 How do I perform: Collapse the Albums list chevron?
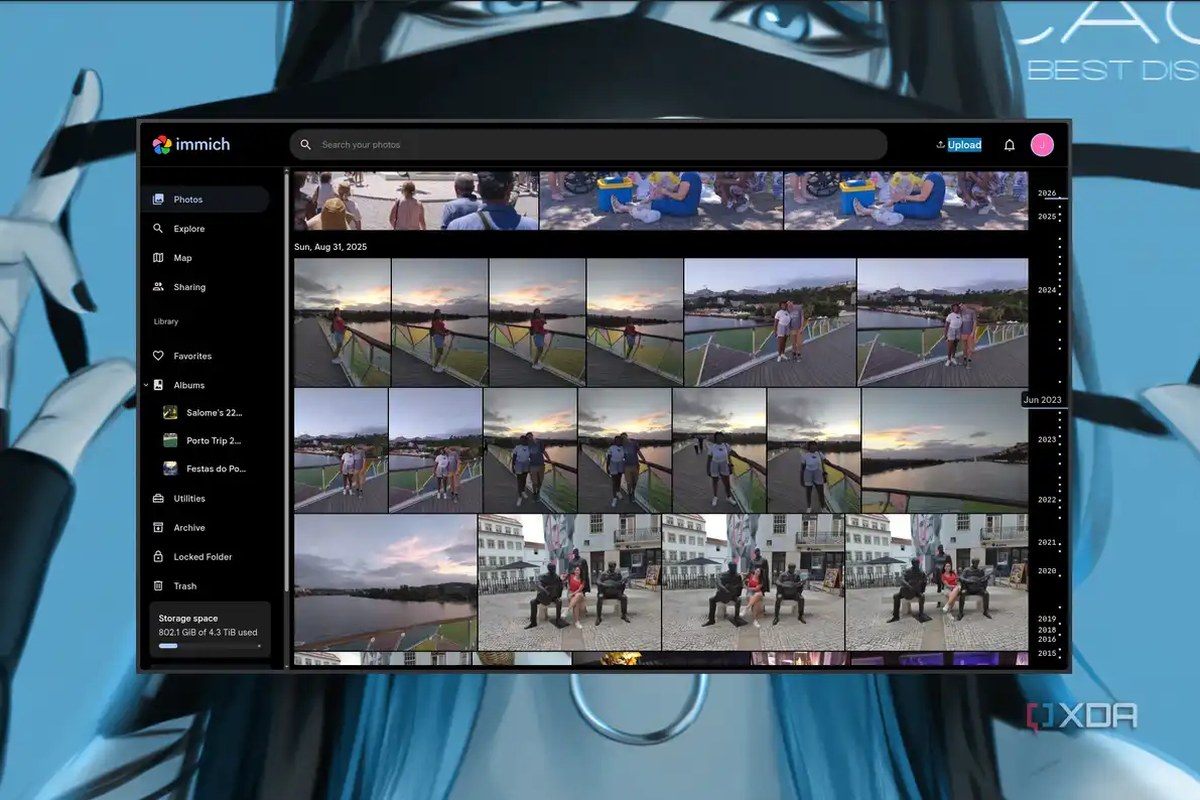click(x=146, y=385)
